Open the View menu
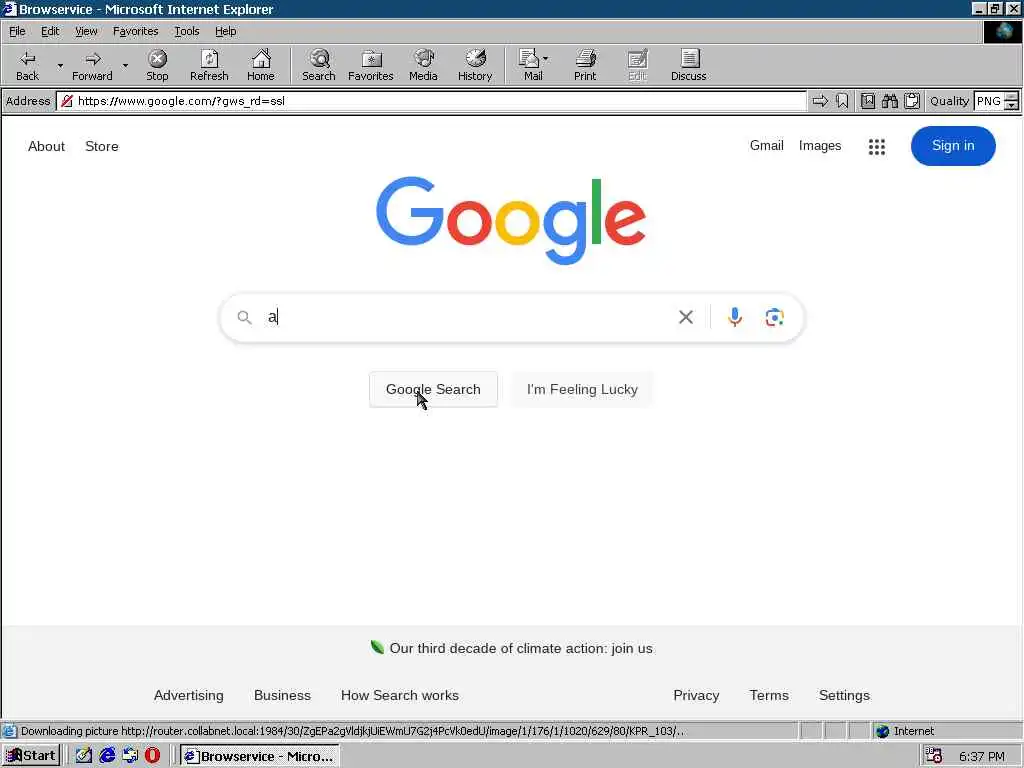 pyautogui.click(x=86, y=31)
